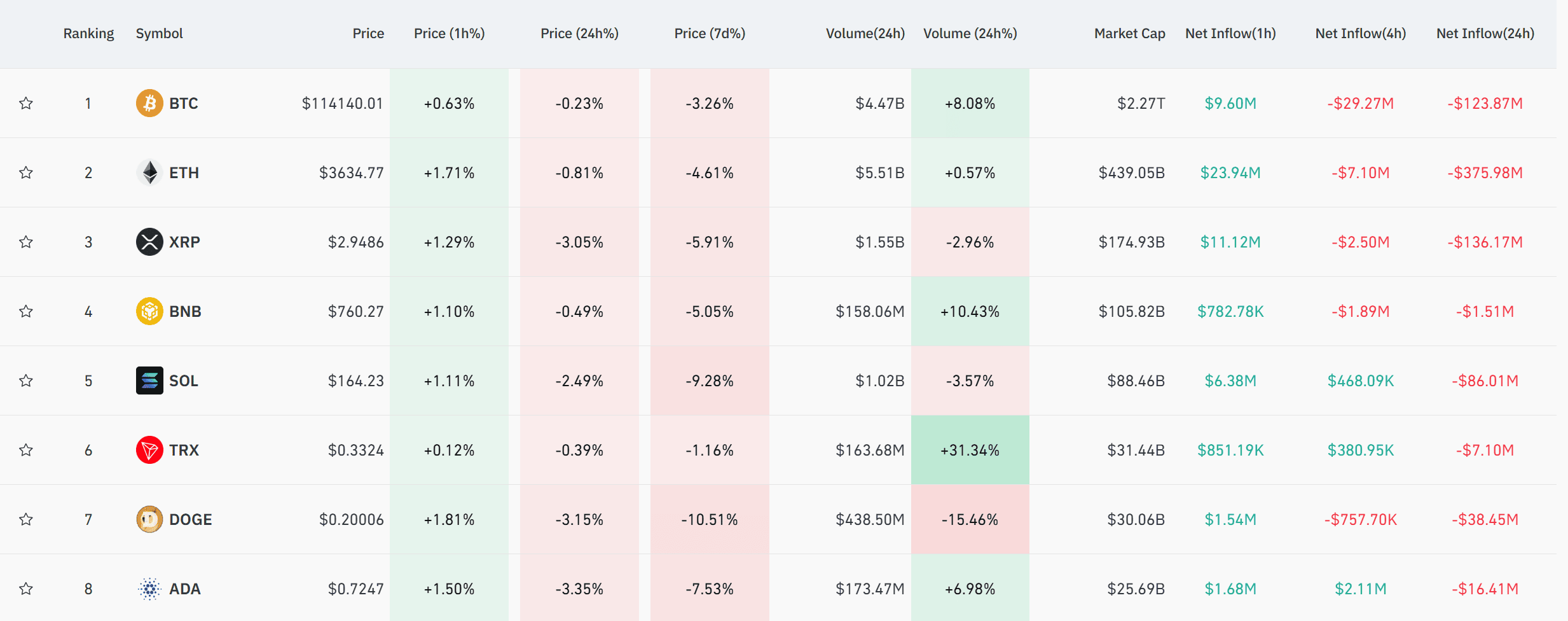Click the Solana logo icon
1568x621 pixels.
coord(149,380)
